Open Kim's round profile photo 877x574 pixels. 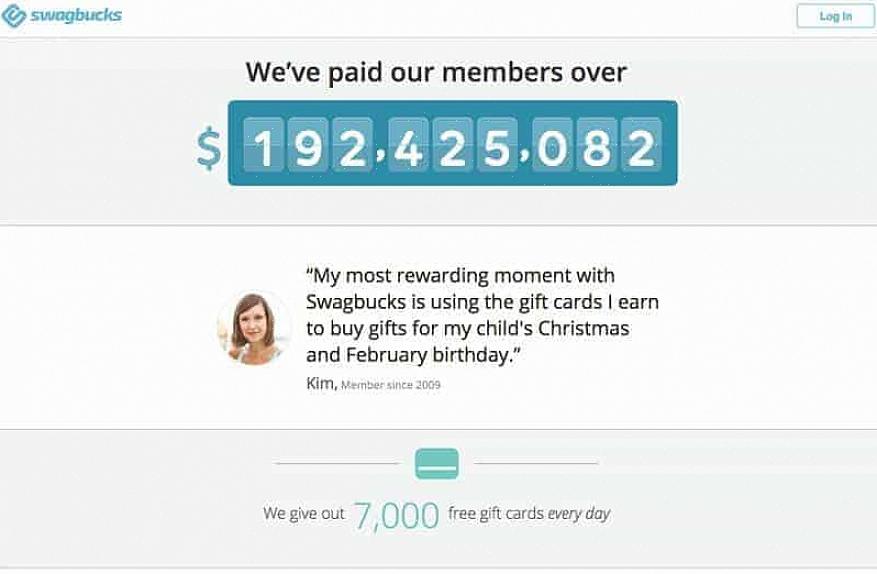[x=254, y=328]
